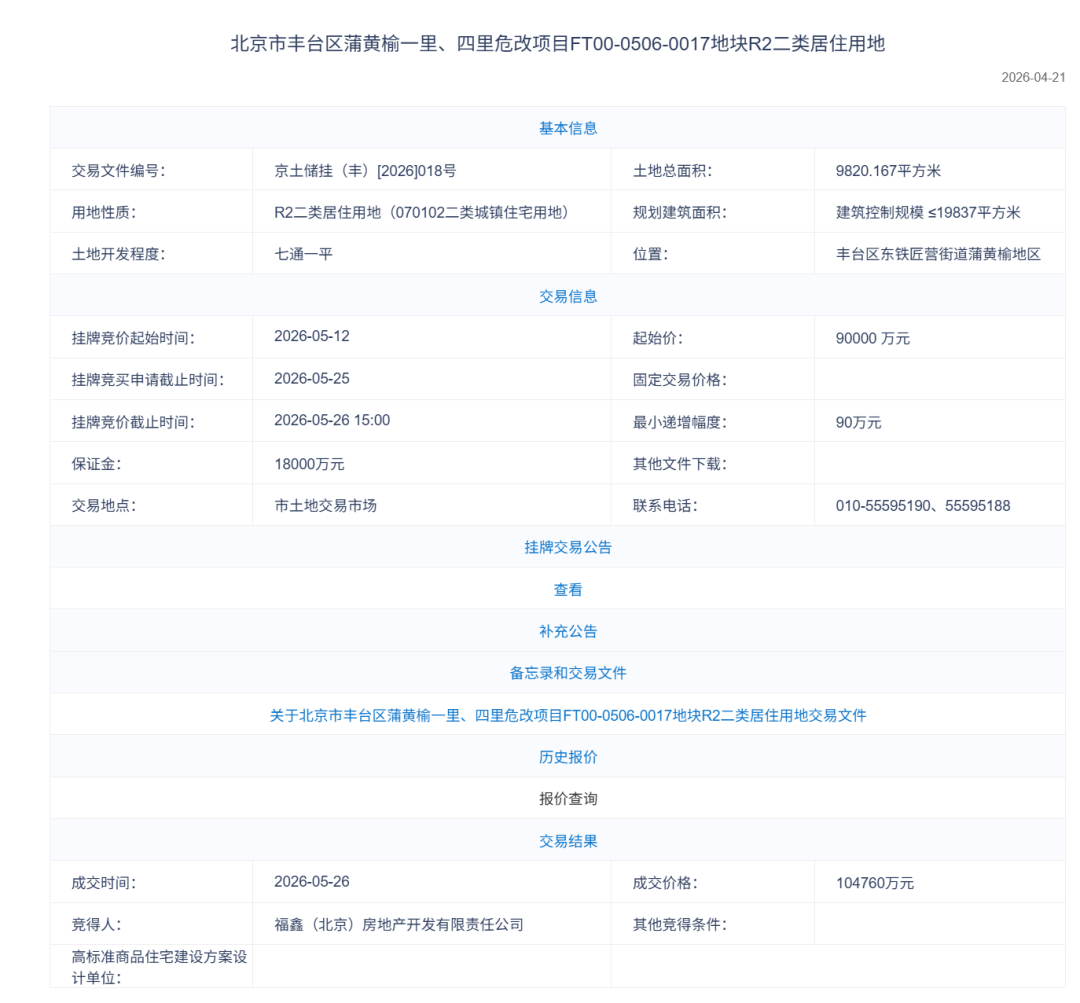This screenshot has height=1003, width=1080.
Task: Click the 联系电话 label
Action: point(665,506)
